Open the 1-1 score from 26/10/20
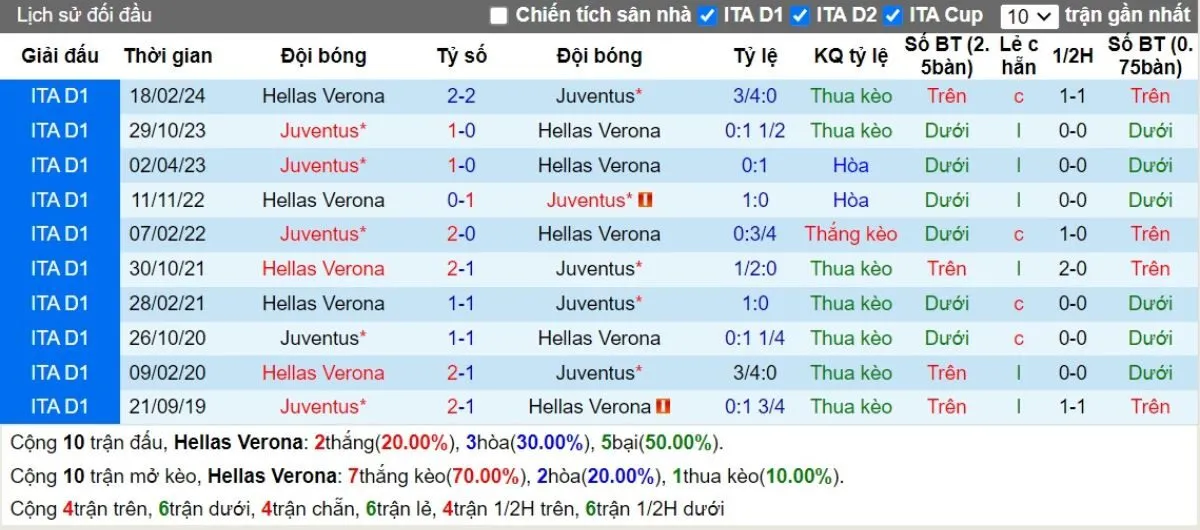Screen dimensions: 1200x530 (x=461, y=338)
